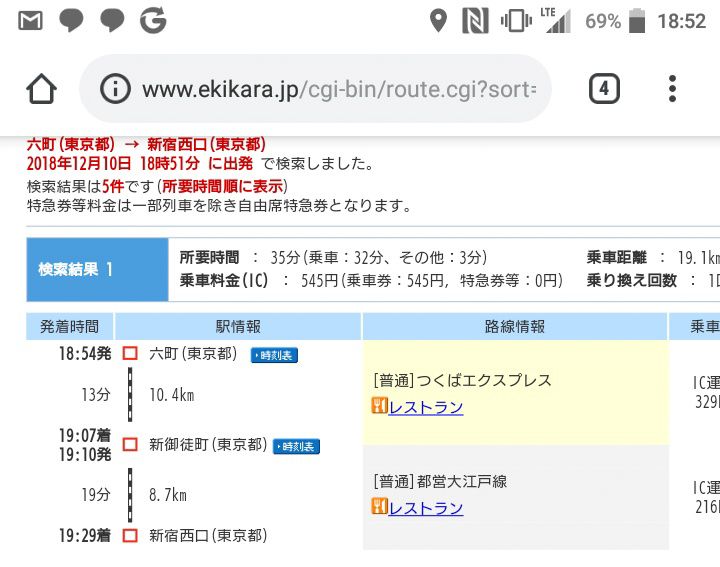Tap the 路線情報 column header
The height and width of the screenshot is (567, 720).
click(515, 326)
